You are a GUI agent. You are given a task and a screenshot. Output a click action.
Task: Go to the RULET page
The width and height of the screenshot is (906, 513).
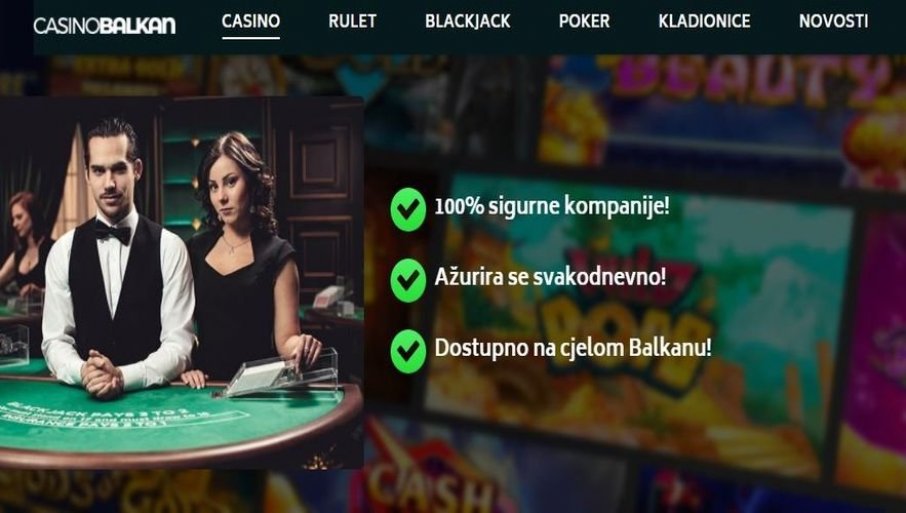click(352, 21)
